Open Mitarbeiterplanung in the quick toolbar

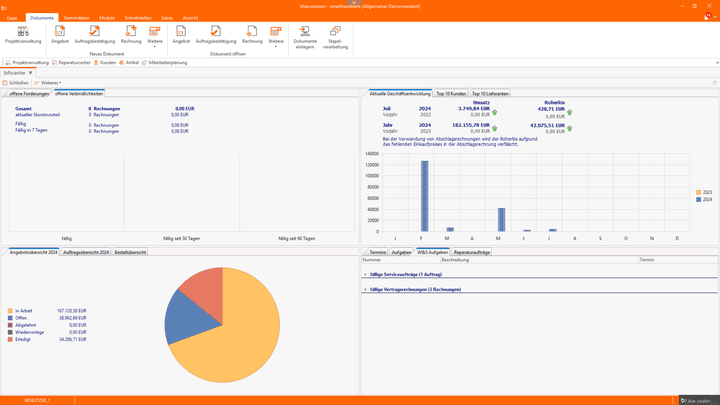tap(165, 62)
